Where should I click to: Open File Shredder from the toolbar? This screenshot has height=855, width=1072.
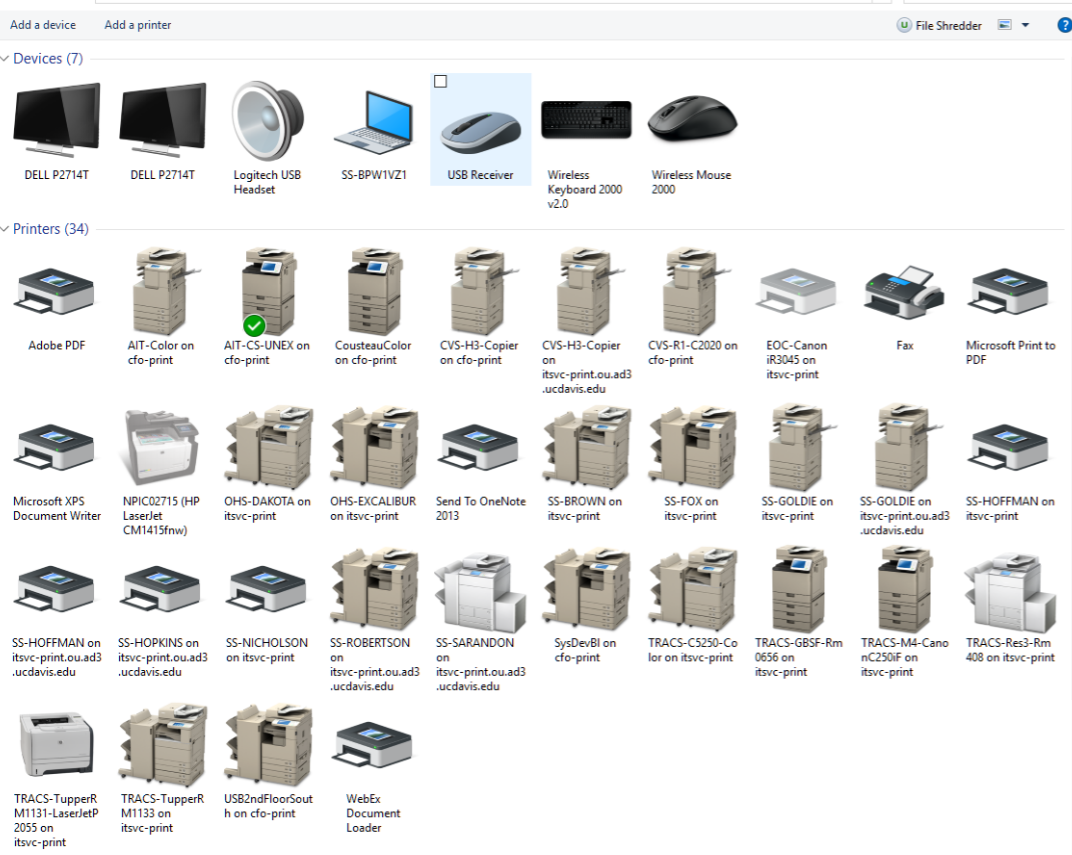coord(939,25)
